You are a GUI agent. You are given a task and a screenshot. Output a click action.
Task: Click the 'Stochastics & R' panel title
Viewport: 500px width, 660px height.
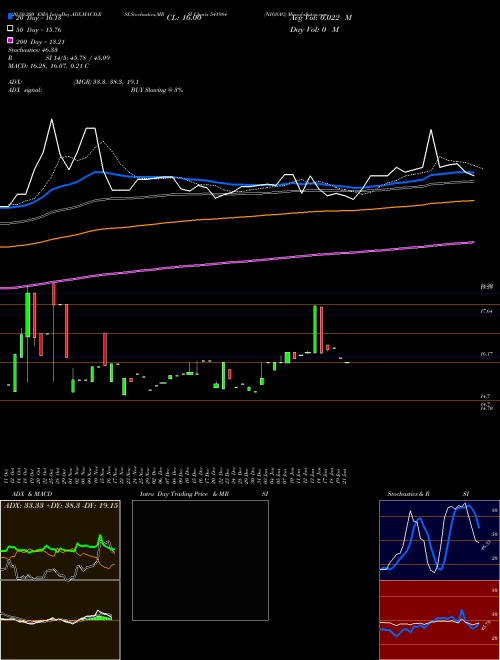click(x=408, y=494)
